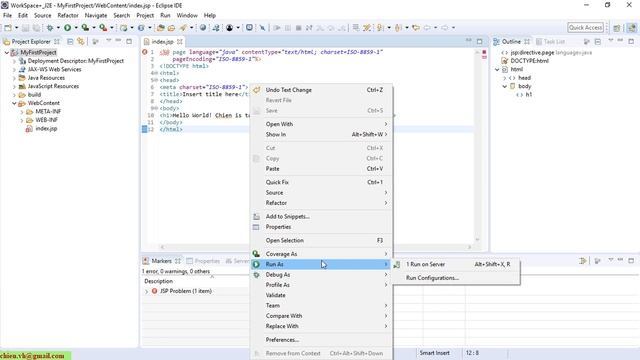Screen dimensions: 640x360
Task: Expand the META-INF folder
Action: pos(22,111)
